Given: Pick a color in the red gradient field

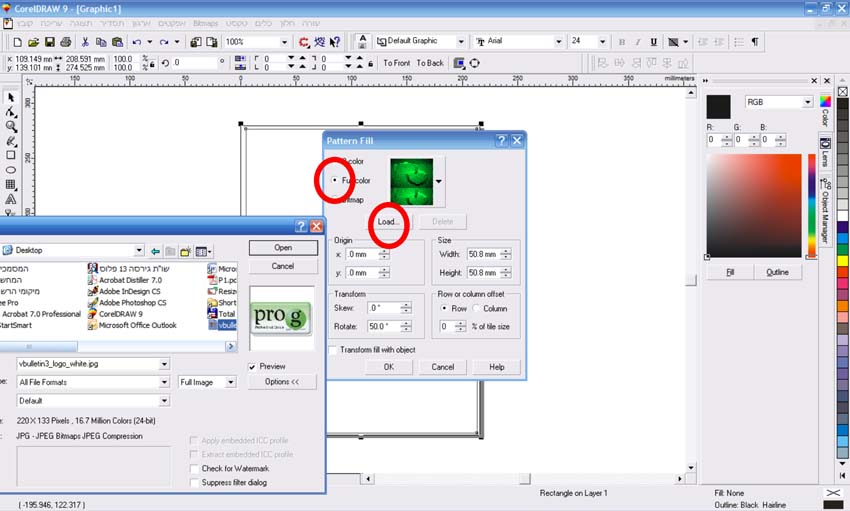Looking at the screenshot, I should coord(754,205).
